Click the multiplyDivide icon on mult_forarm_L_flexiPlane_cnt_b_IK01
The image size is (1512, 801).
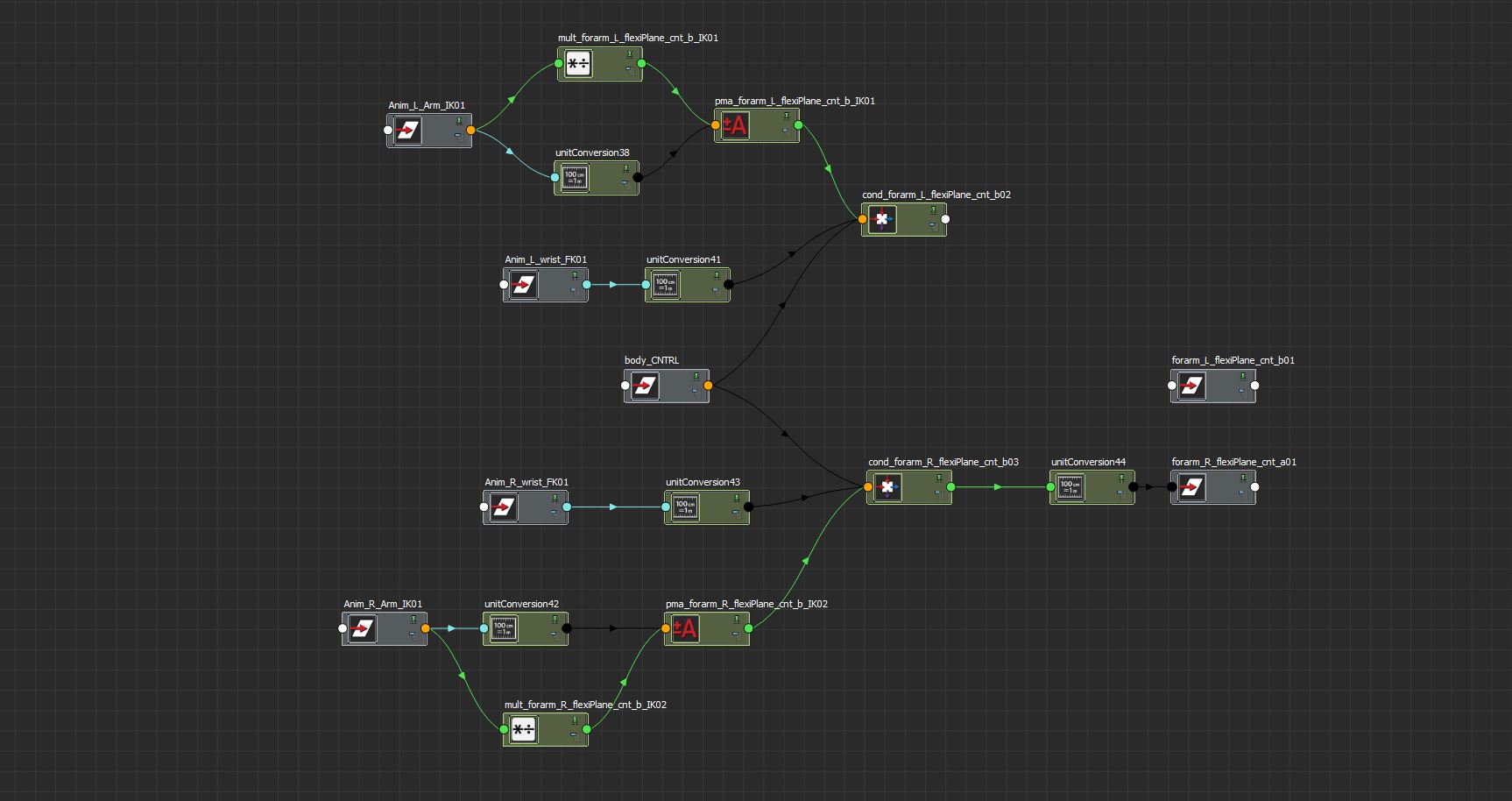(578, 64)
